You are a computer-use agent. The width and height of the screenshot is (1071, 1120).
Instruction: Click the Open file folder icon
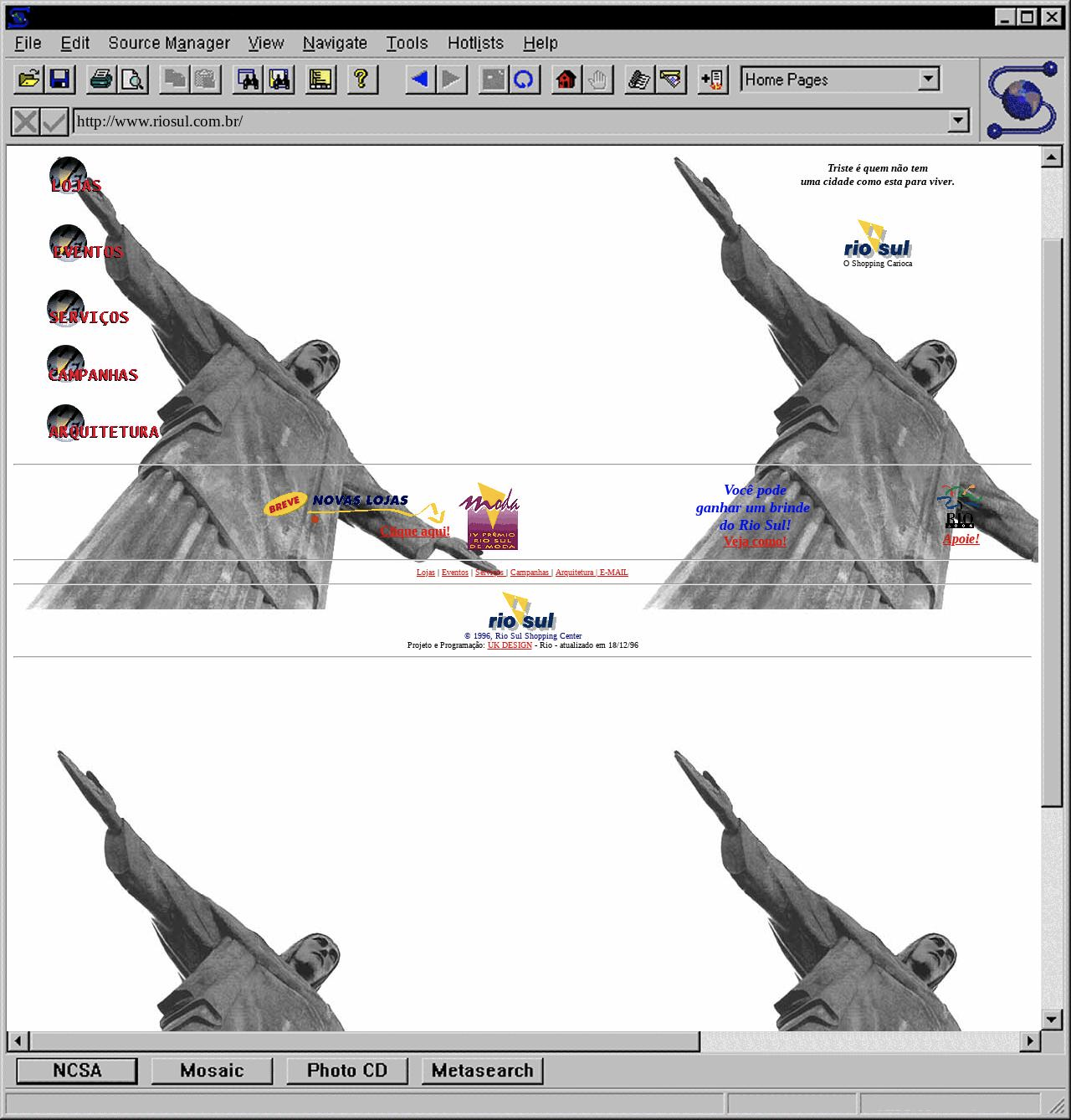(28, 80)
